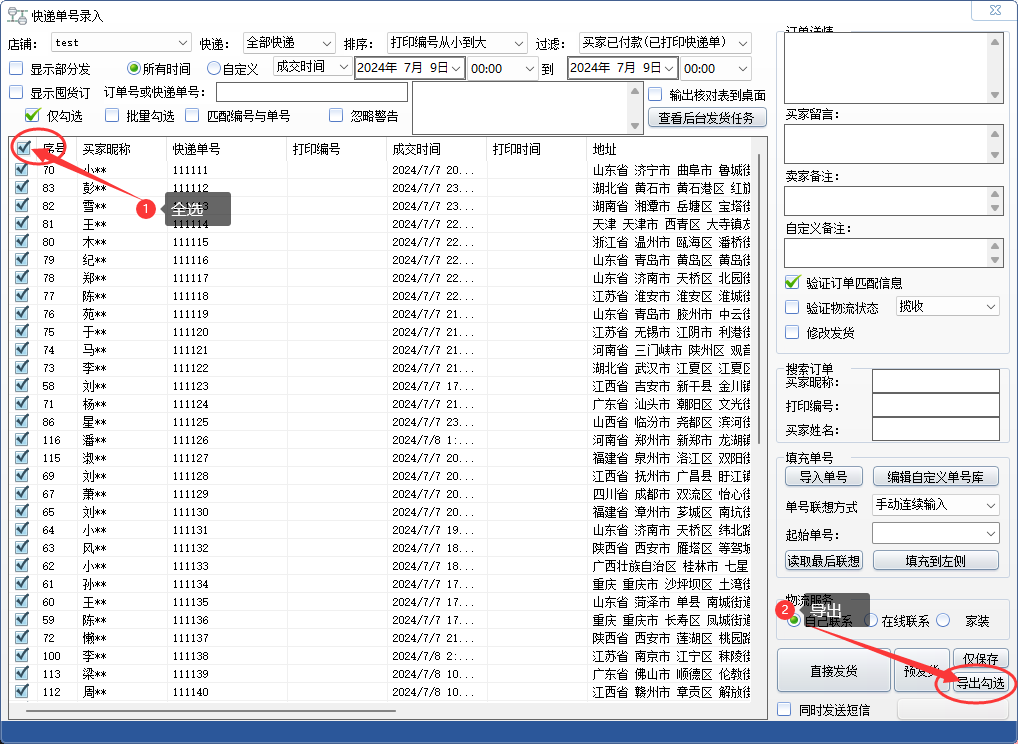Tick the select-all checkbox in the table header
The width and height of the screenshot is (1018, 744).
pyautogui.click(x=23, y=149)
